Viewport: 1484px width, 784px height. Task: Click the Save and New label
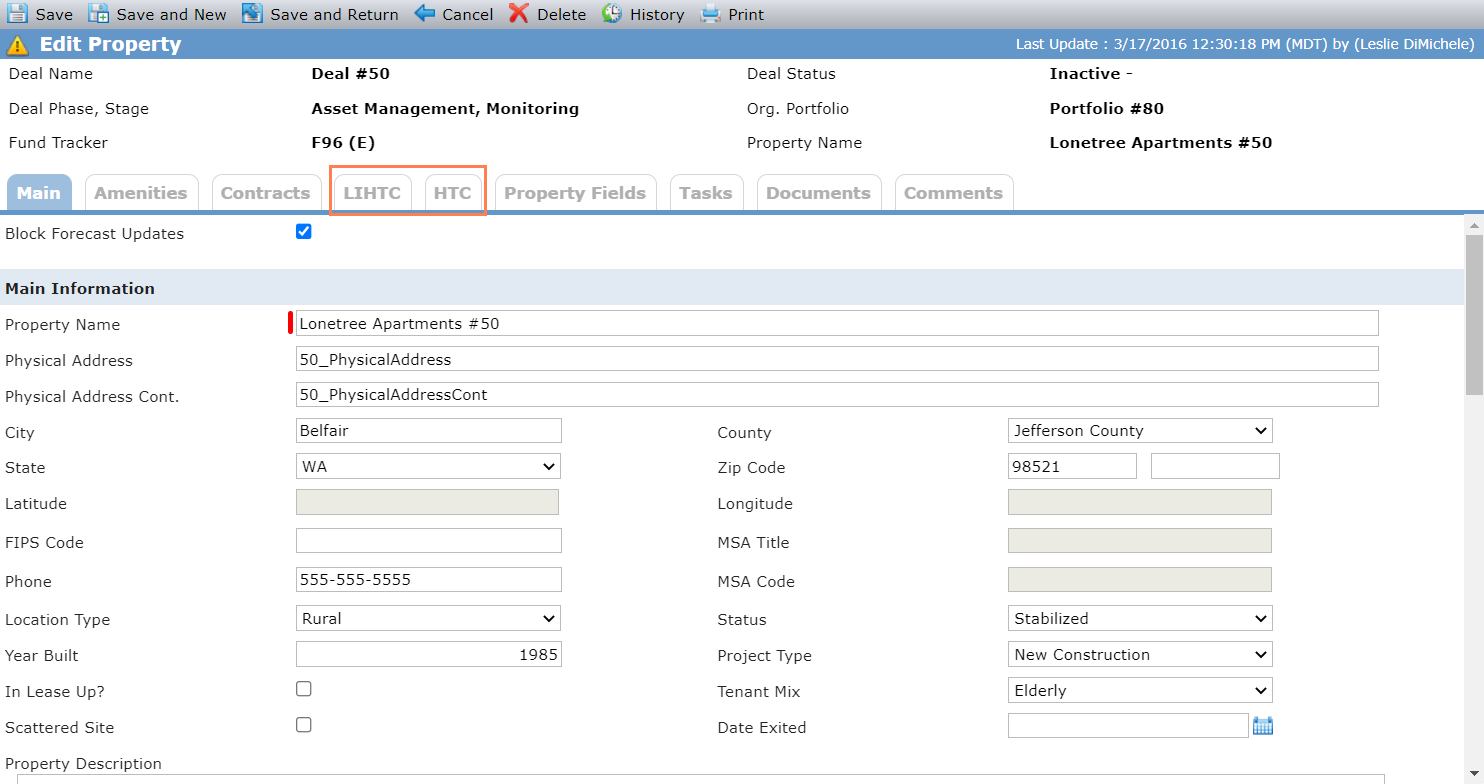click(x=171, y=15)
